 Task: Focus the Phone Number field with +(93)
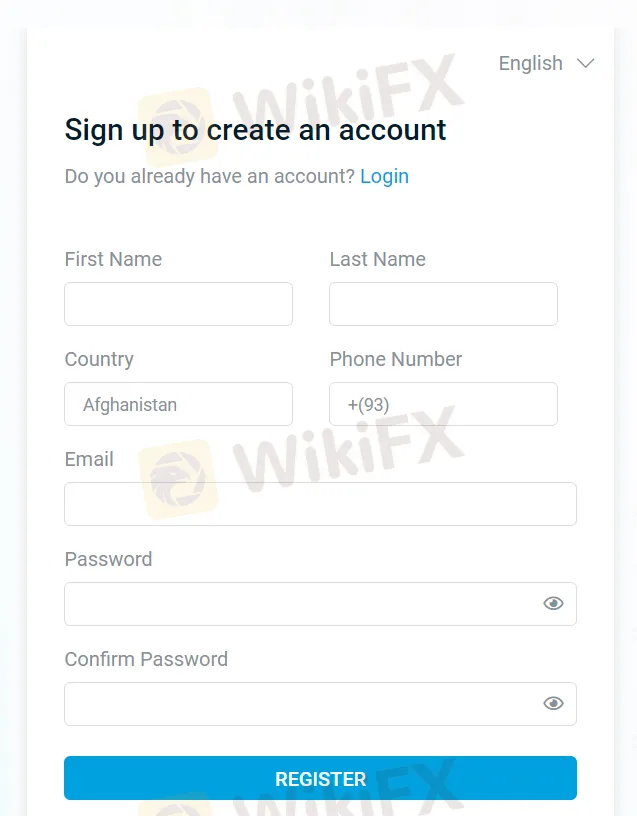point(443,404)
